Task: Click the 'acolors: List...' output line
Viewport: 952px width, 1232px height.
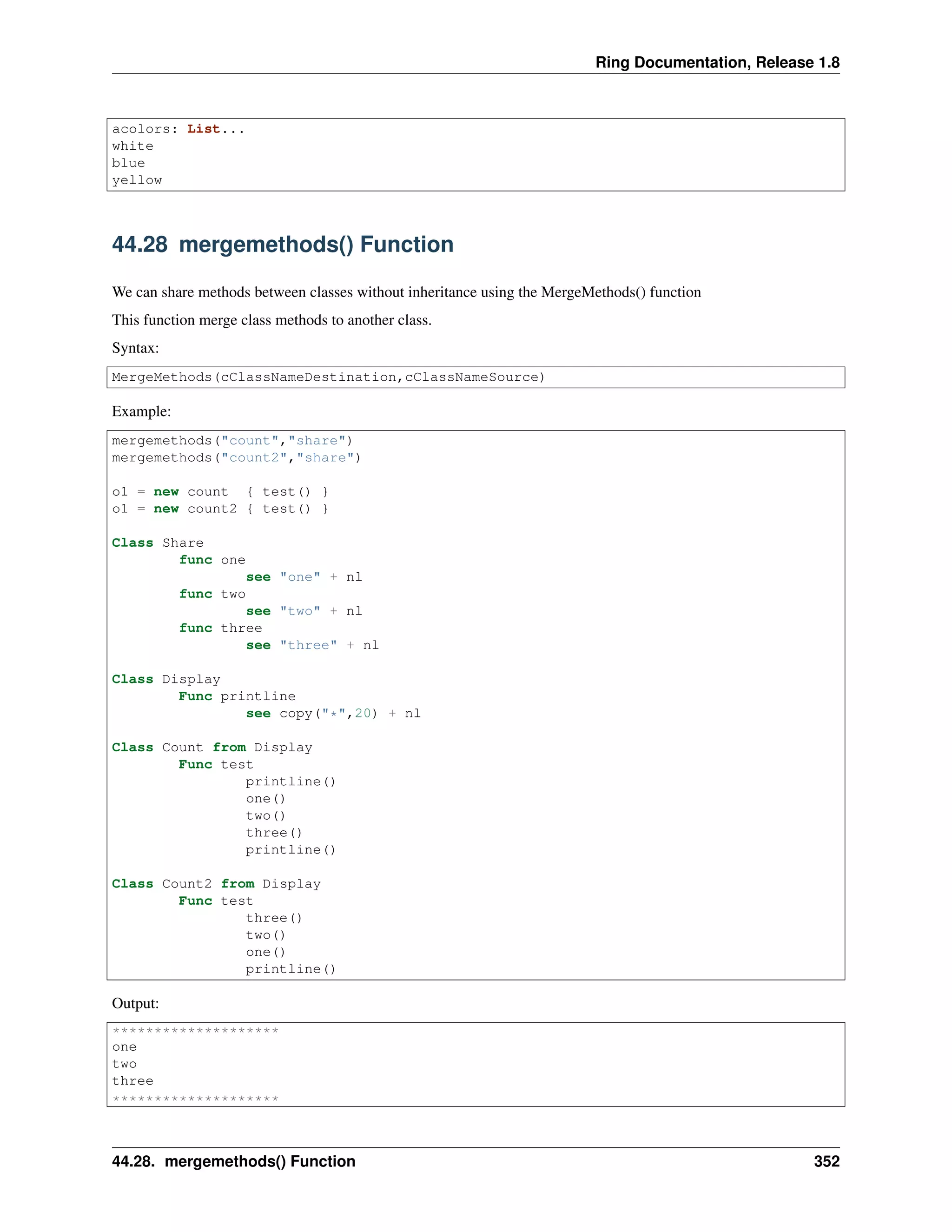Action: (178, 129)
